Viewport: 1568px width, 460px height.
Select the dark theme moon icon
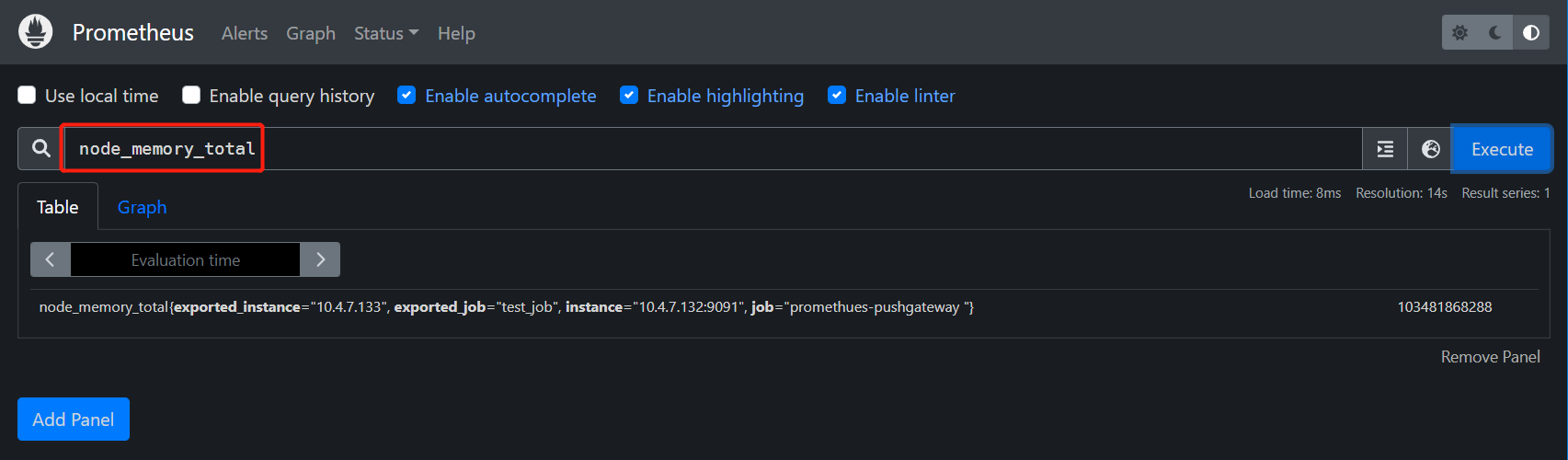(1495, 33)
